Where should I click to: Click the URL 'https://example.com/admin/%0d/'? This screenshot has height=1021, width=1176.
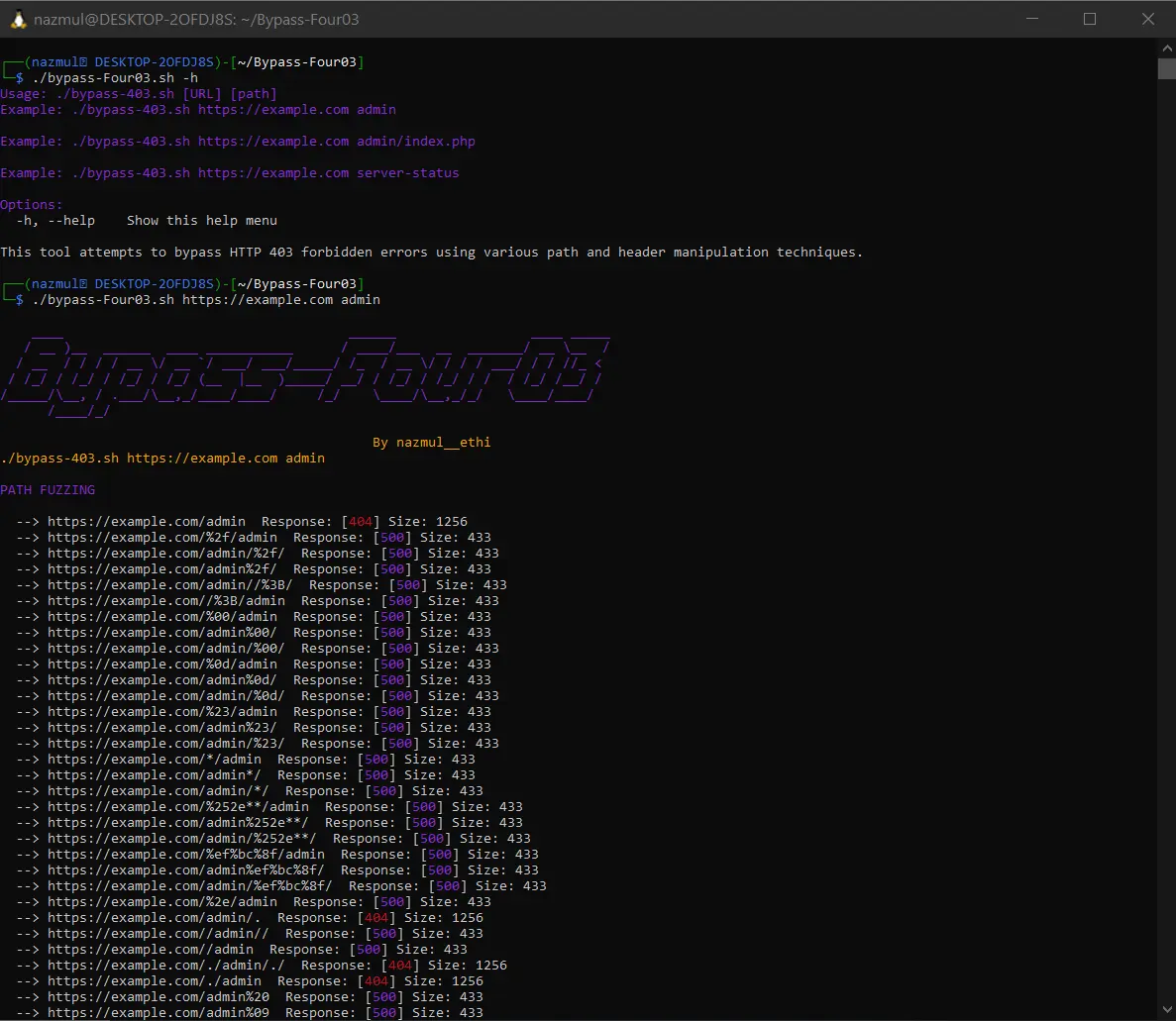165,695
